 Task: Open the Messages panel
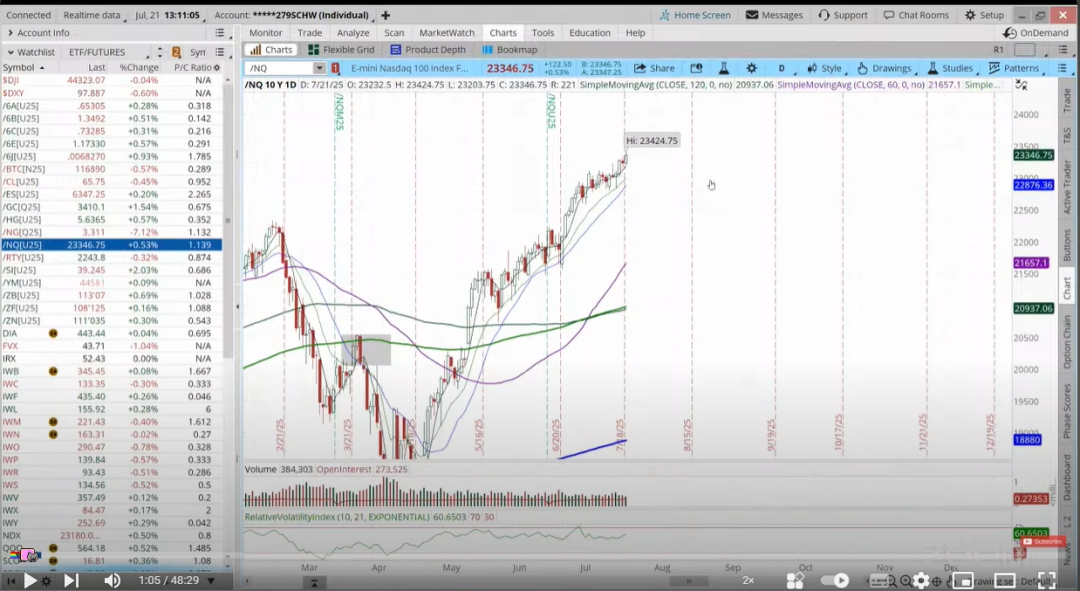tap(774, 15)
